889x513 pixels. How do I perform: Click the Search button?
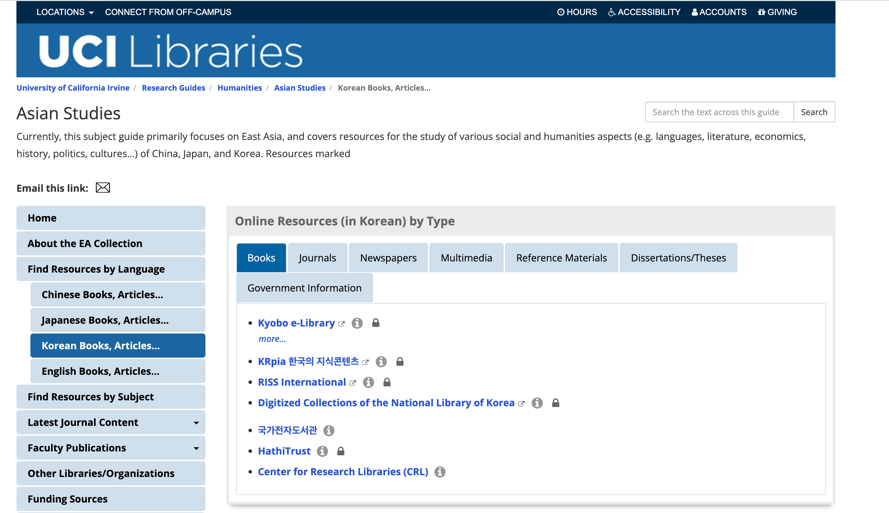814,112
